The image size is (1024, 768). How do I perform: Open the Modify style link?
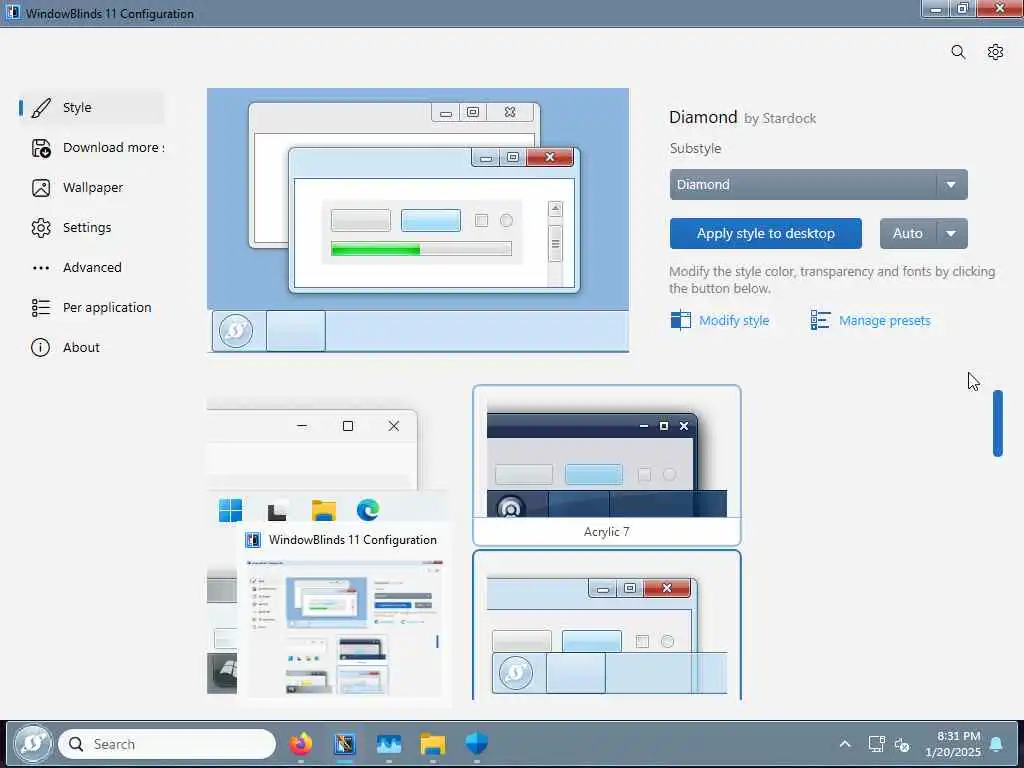[733, 321]
